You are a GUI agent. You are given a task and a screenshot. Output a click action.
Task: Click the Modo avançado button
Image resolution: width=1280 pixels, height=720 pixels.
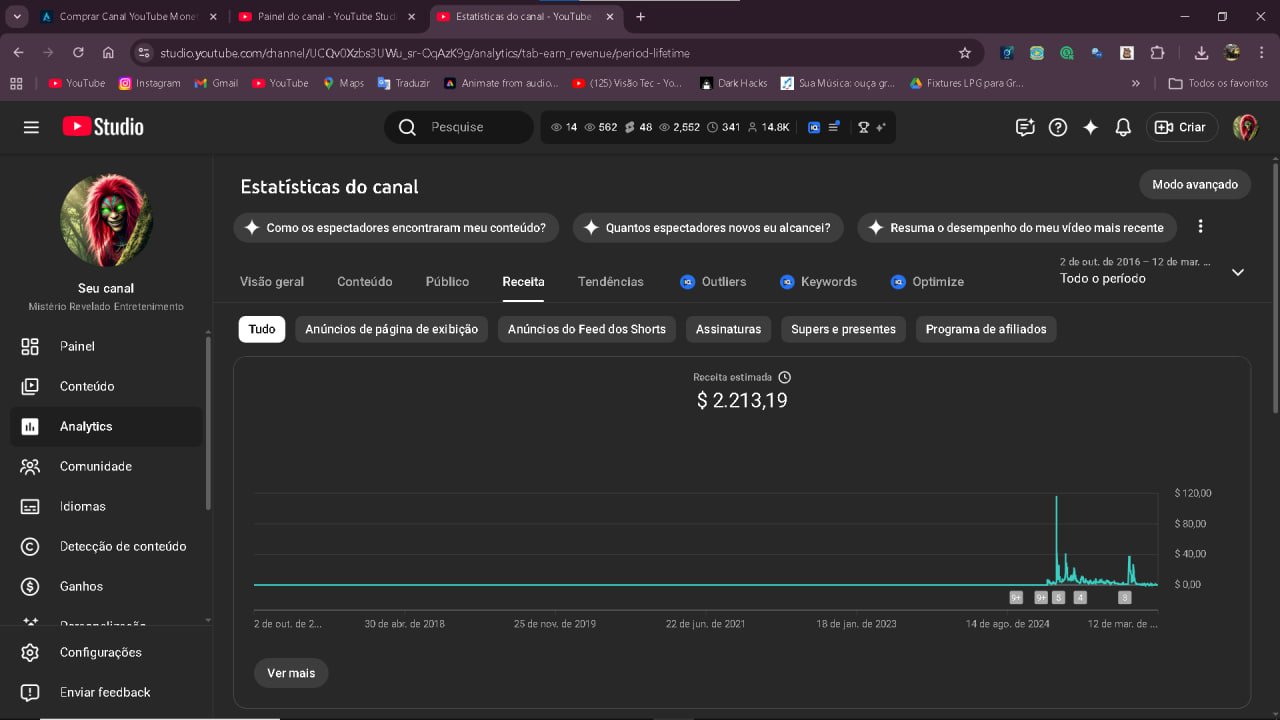(x=1194, y=184)
